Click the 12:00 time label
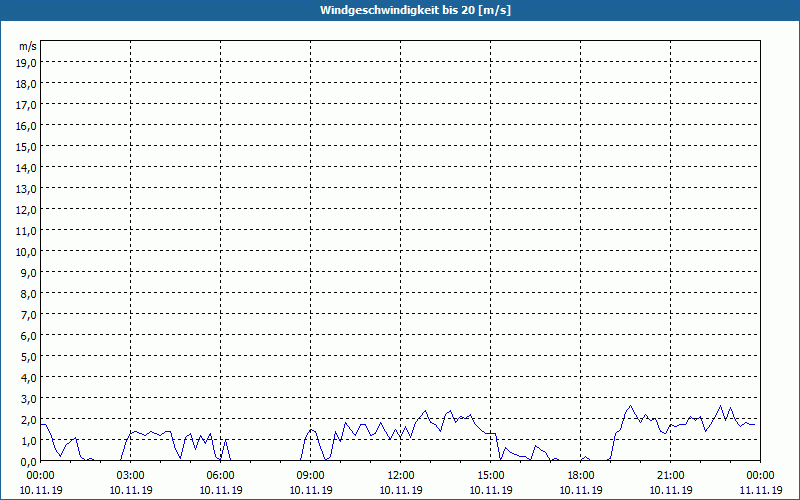The height and width of the screenshot is (500, 800). [x=401, y=476]
